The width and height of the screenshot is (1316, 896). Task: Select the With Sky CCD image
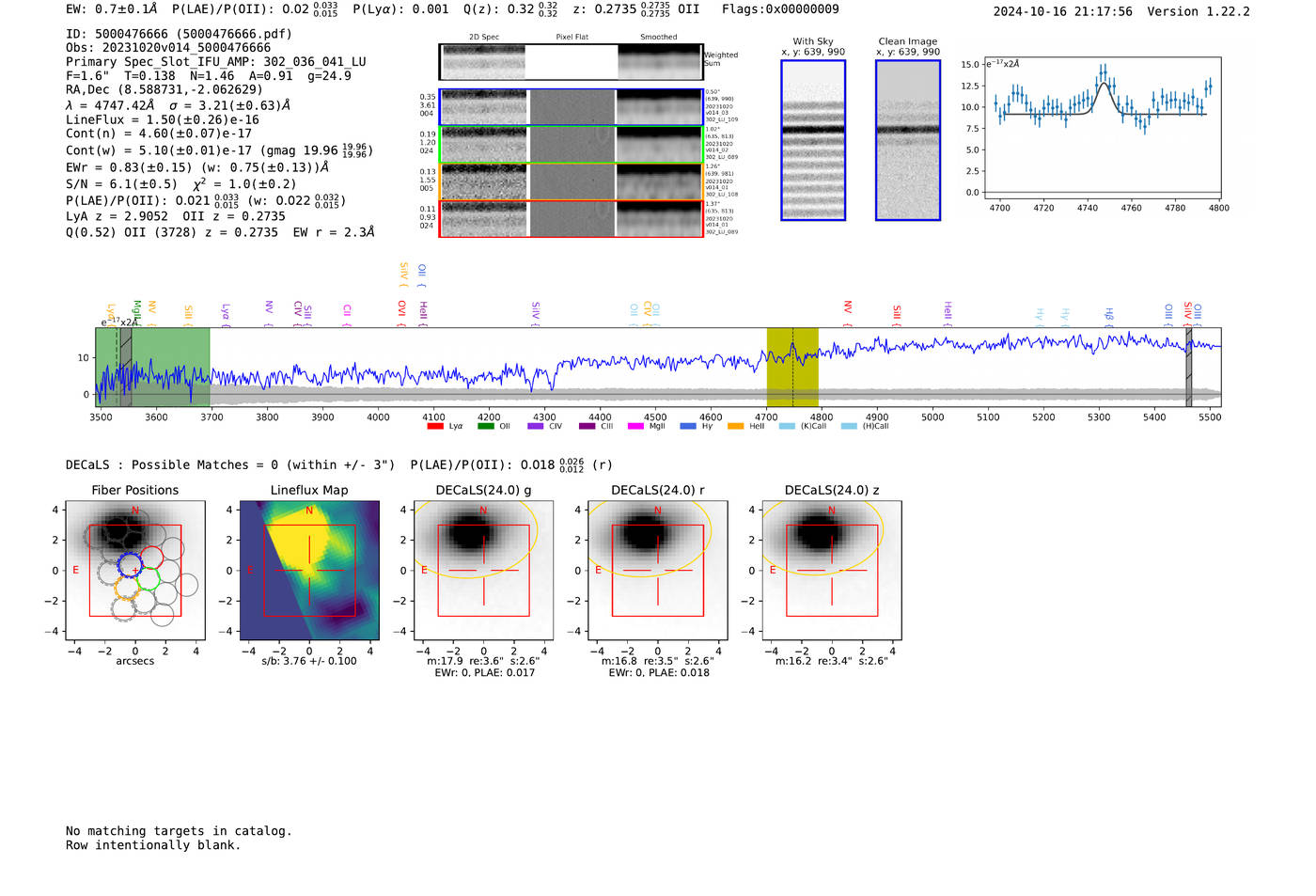coord(813,140)
